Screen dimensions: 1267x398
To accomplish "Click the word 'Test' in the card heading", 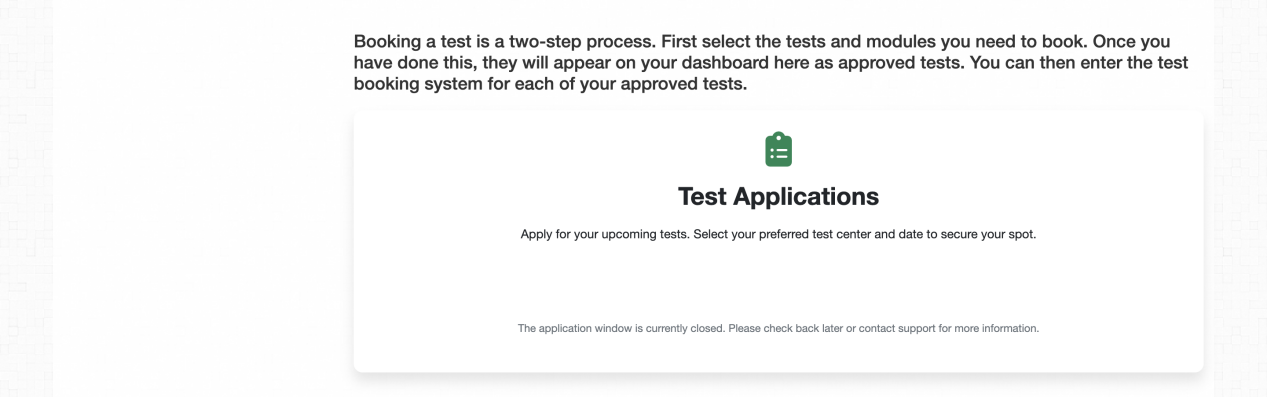I will point(702,196).
